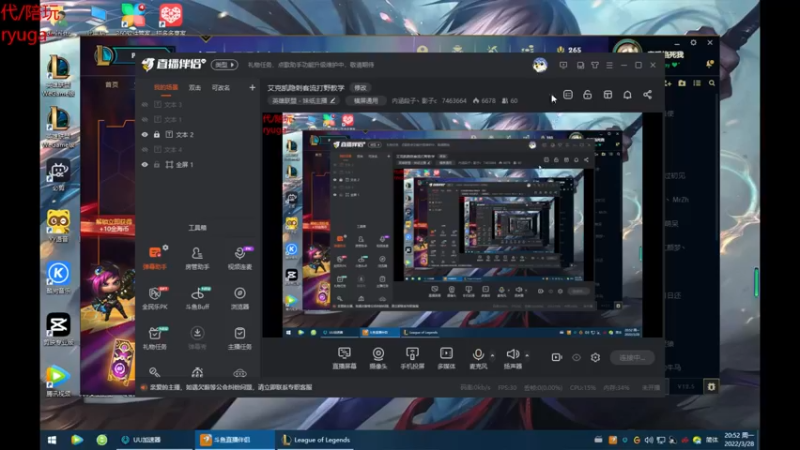Open the 斗鱼Buff tool
The image size is (800, 450).
[197, 298]
